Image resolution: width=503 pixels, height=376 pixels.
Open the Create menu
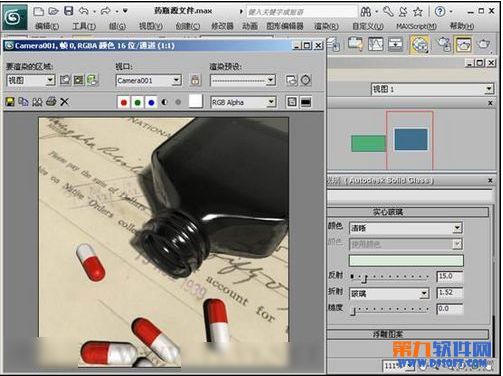(188, 26)
